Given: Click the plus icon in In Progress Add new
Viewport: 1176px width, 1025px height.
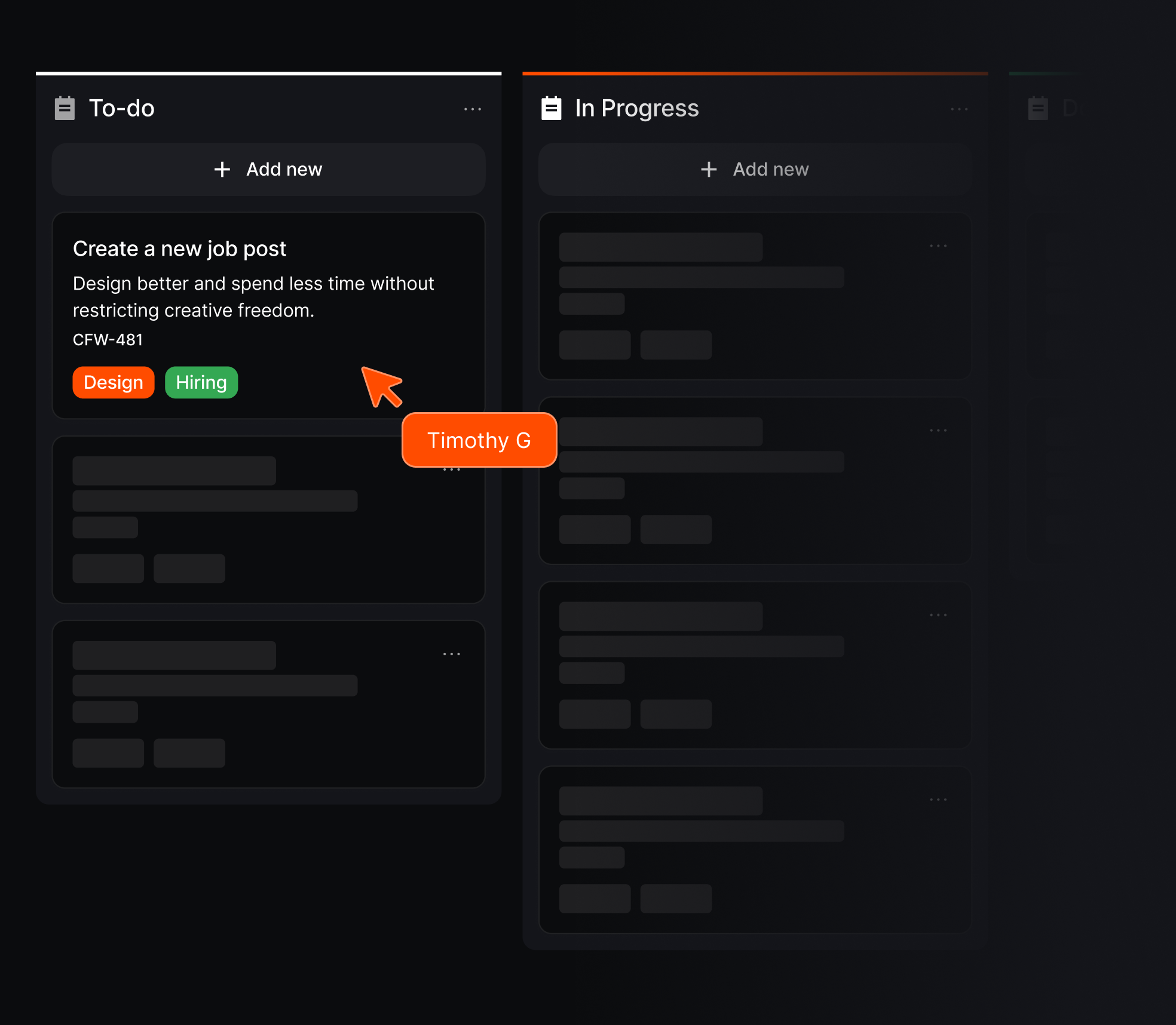Looking at the screenshot, I should click(709, 170).
